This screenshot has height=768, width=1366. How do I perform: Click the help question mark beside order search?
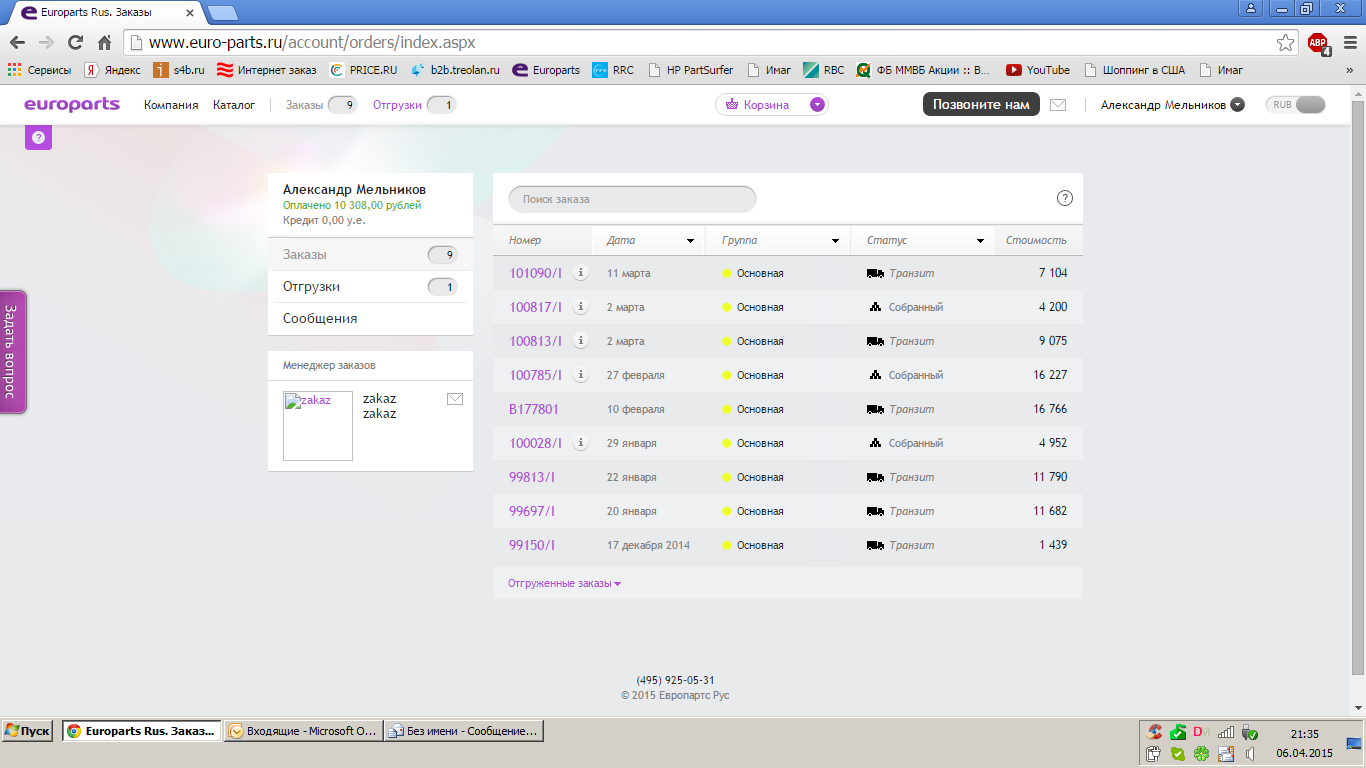pyautogui.click(x=1064, y=198)
